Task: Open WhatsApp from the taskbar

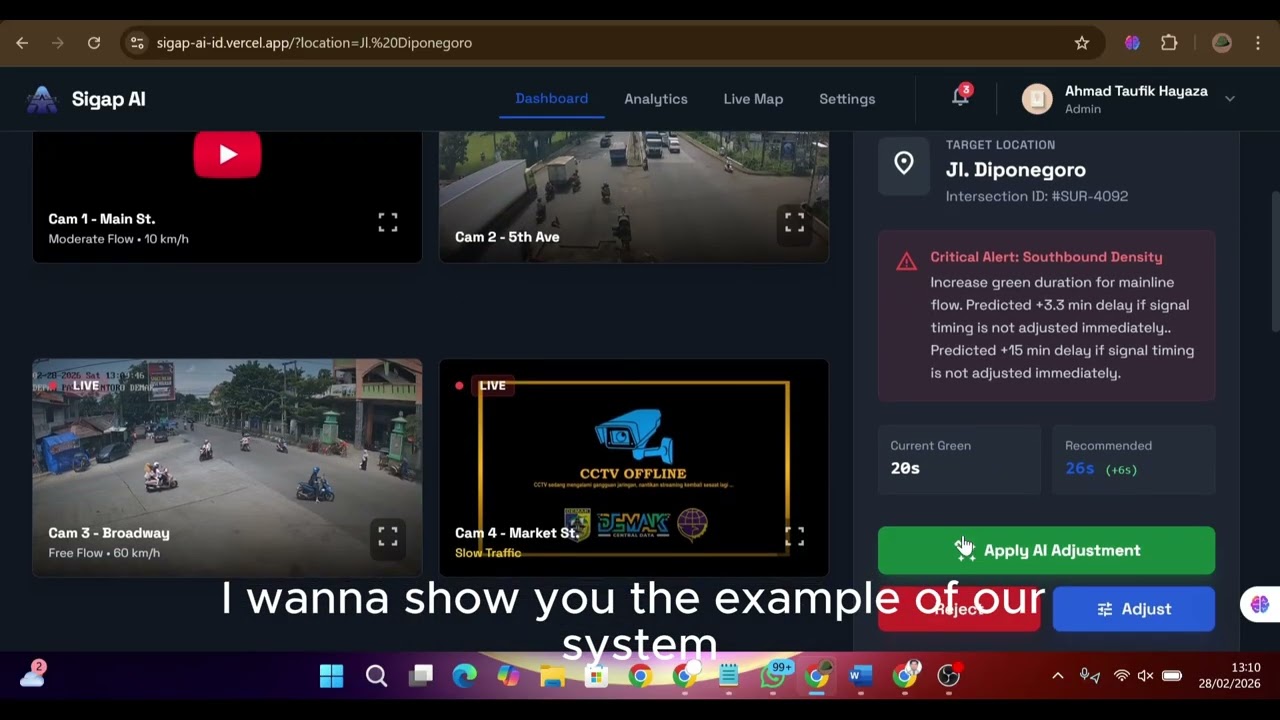Action: (x=773, y=677)
